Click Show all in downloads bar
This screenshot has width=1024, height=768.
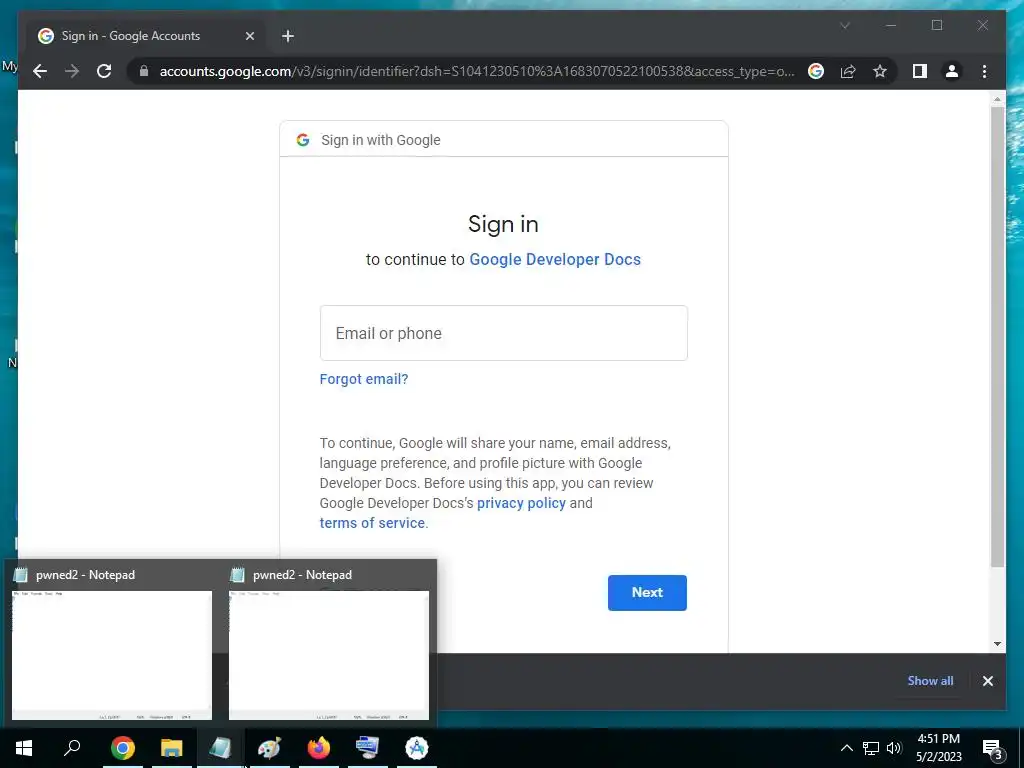tap(930, 680)
